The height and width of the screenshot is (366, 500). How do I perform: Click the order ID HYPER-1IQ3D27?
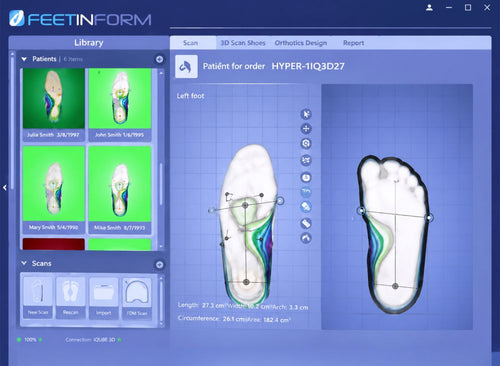coord(308,66)
